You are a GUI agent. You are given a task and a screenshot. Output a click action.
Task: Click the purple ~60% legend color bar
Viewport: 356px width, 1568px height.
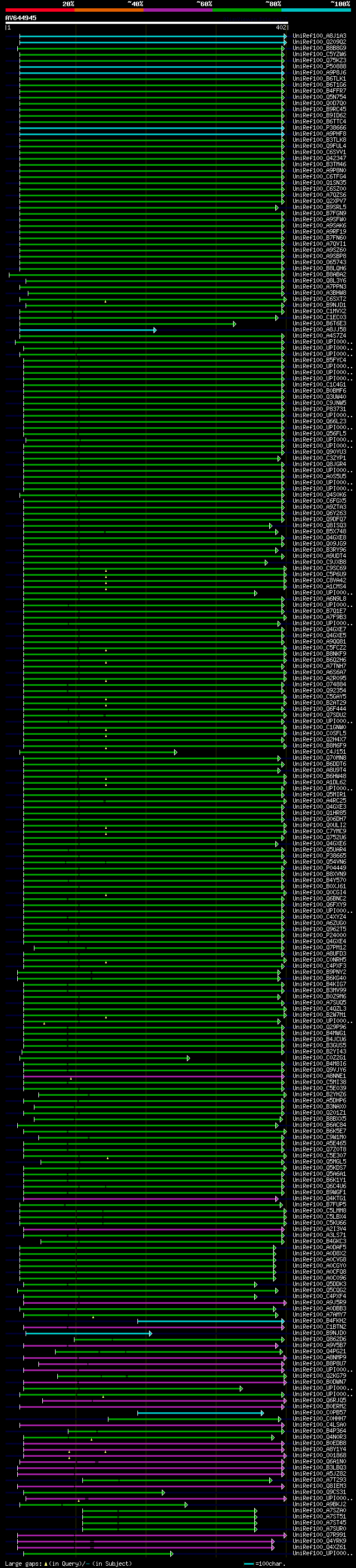[x=179, y=10]
